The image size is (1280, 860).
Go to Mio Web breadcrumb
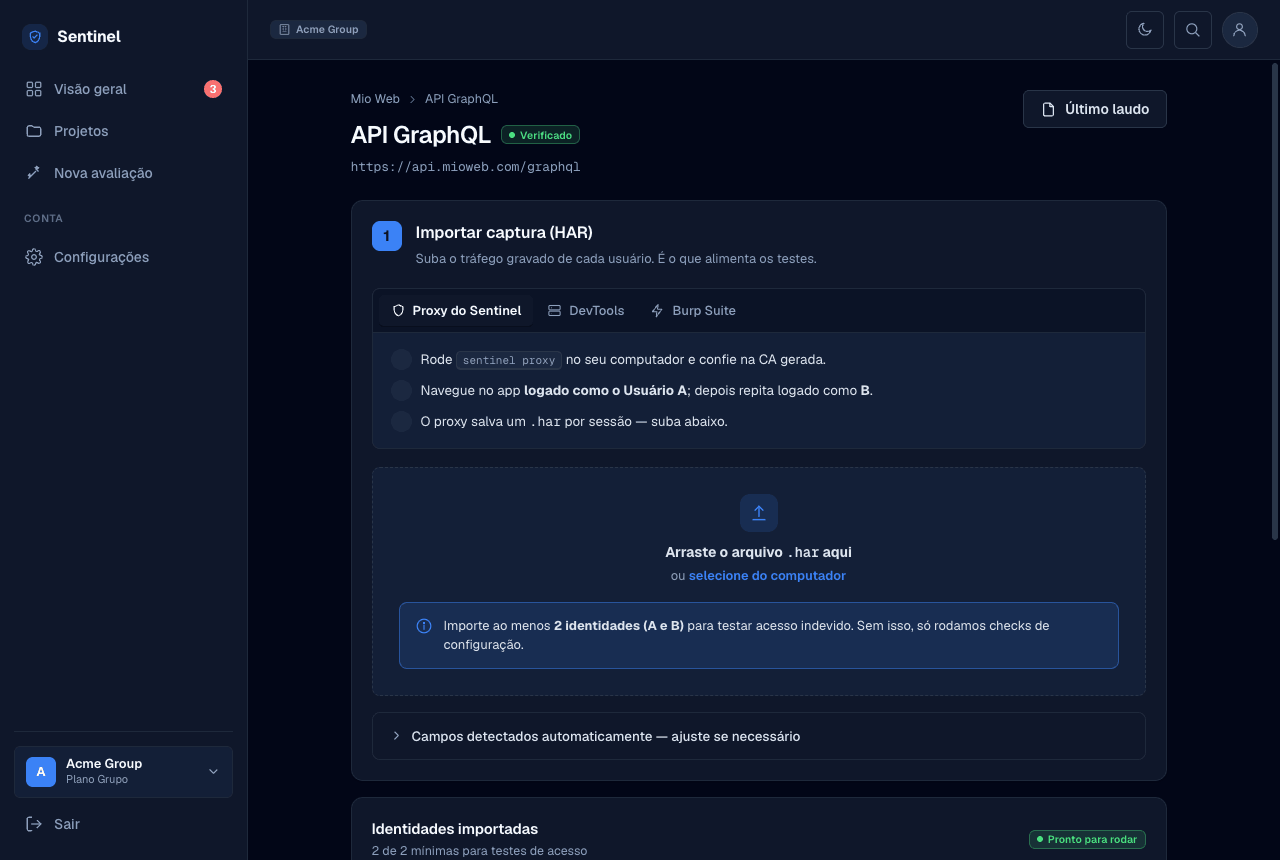coord(375,99)
